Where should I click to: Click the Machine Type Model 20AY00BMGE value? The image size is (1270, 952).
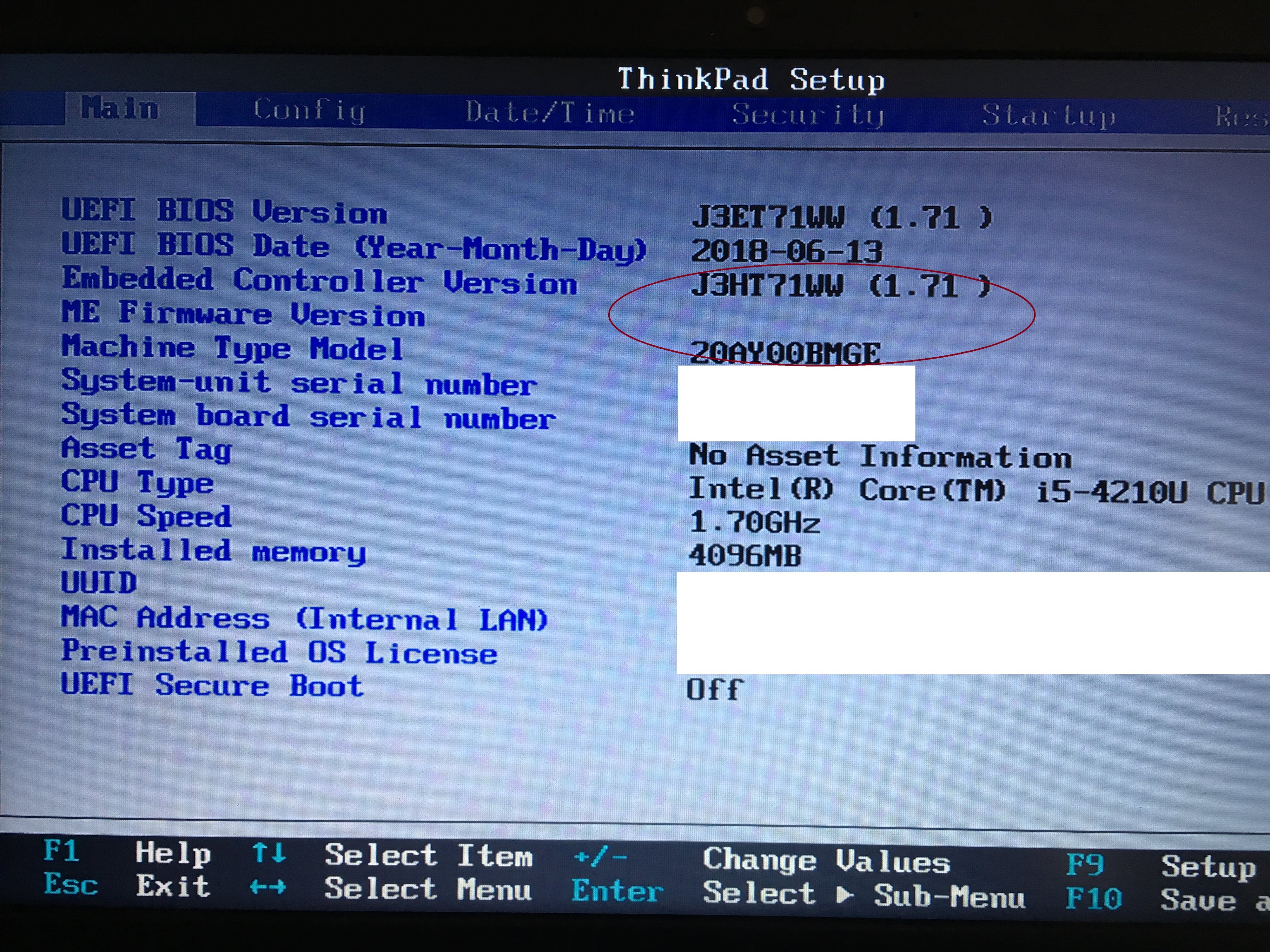785,352
